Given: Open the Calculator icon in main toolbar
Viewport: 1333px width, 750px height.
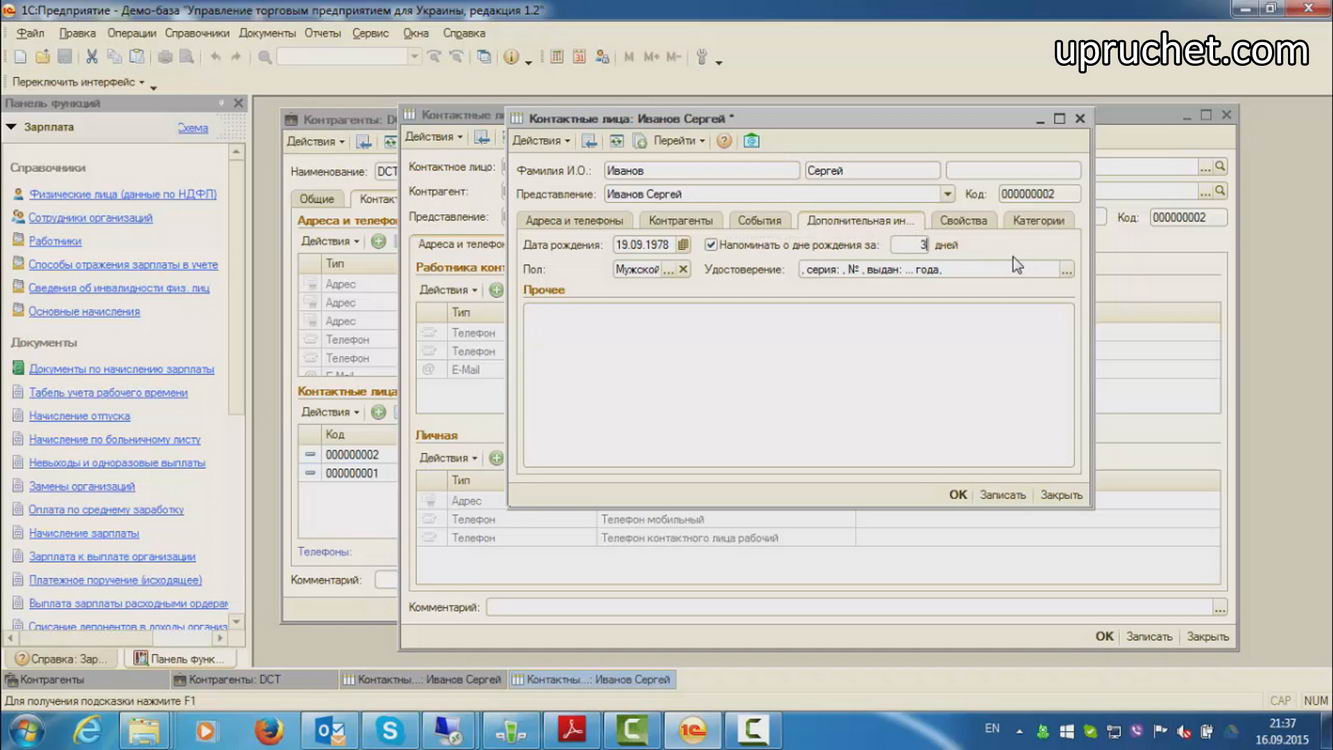Looking at the screenshot, I should tap(557, 57).
